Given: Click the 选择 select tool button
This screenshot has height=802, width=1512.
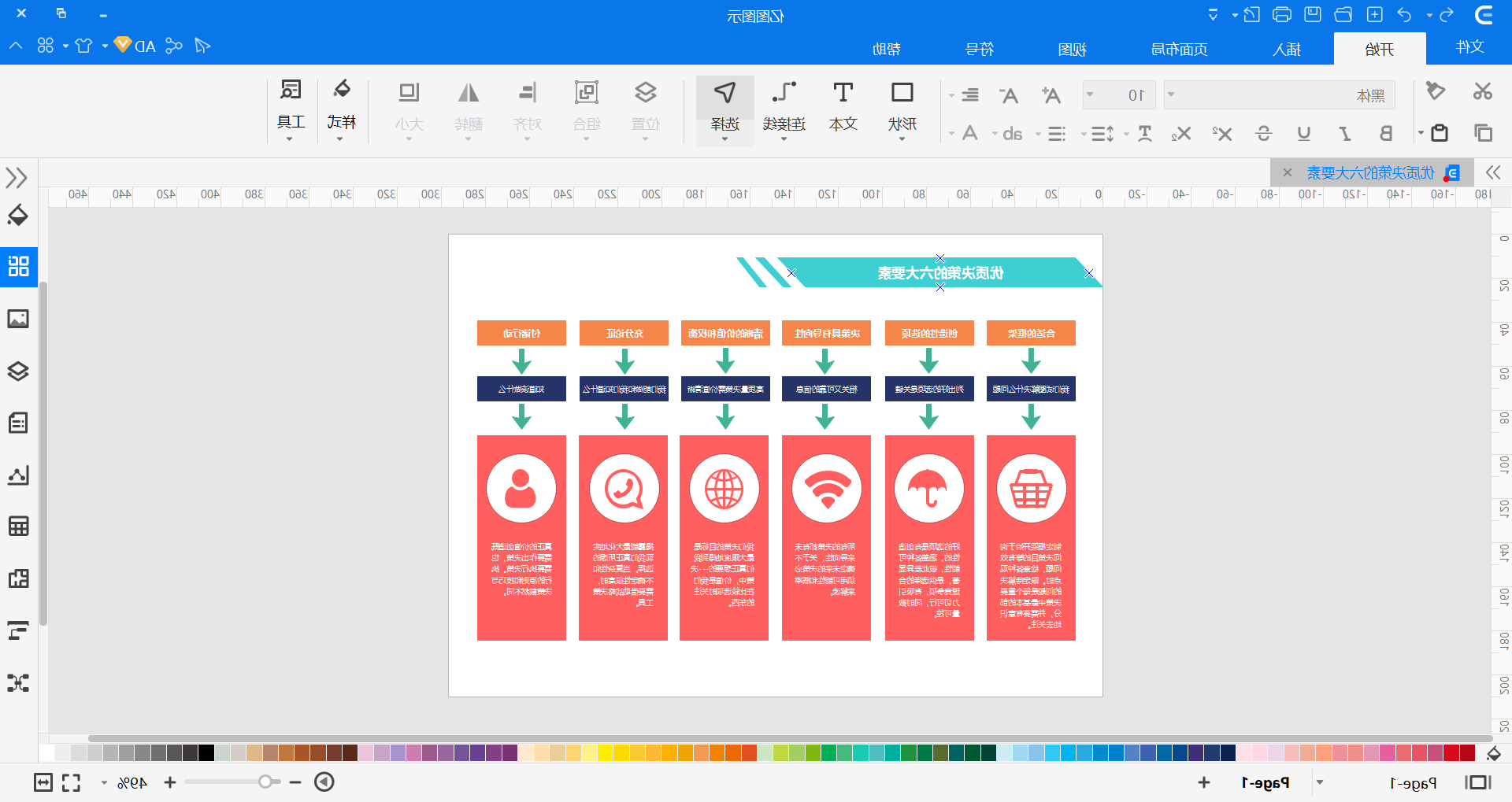Looking at the screenshot, I should click(x=725, y=111).
